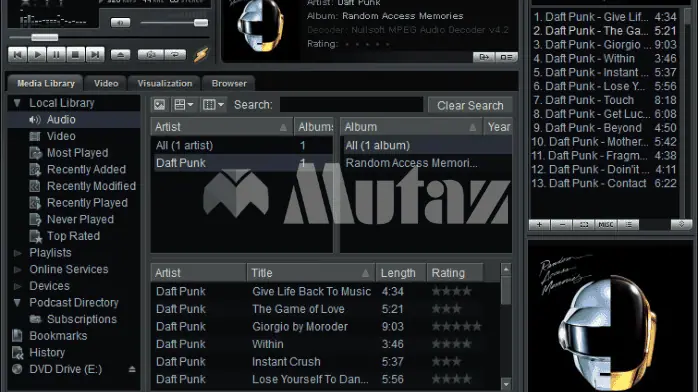Viewport: 698px width, 392px height.
Task: Open the Recently Modified view icon
Action: click(35, 186)
